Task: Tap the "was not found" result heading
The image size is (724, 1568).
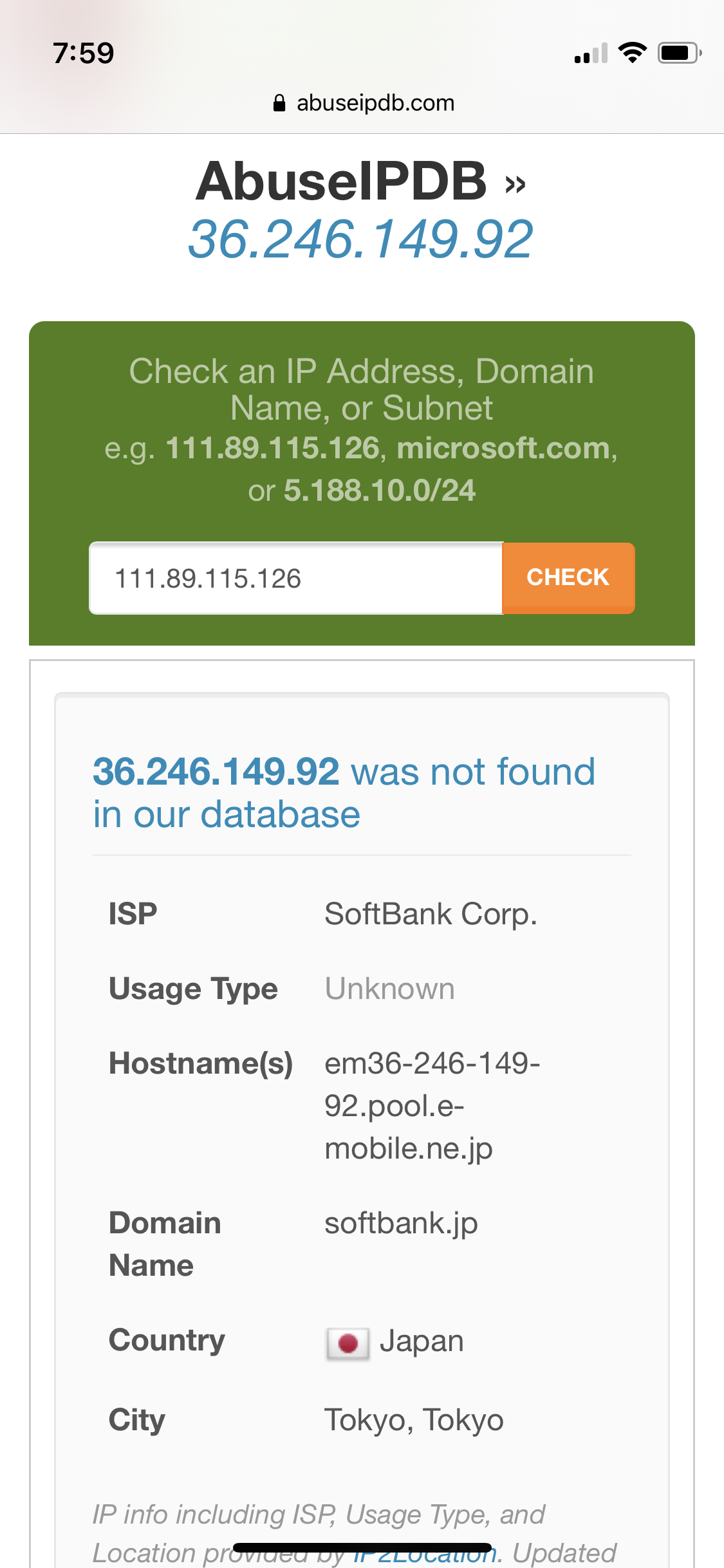Action: point(344,792)
